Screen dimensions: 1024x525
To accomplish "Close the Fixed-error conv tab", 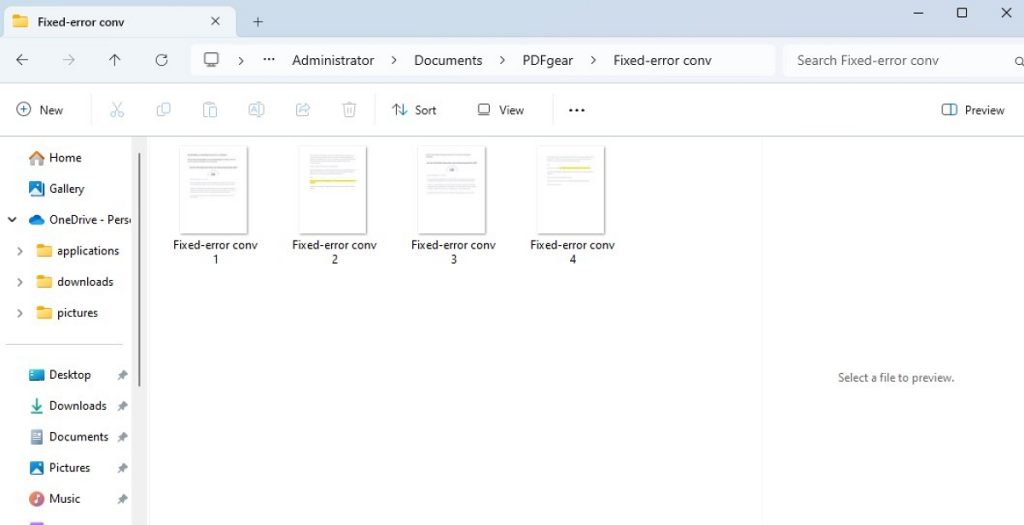I will click(x=216, y=22).
